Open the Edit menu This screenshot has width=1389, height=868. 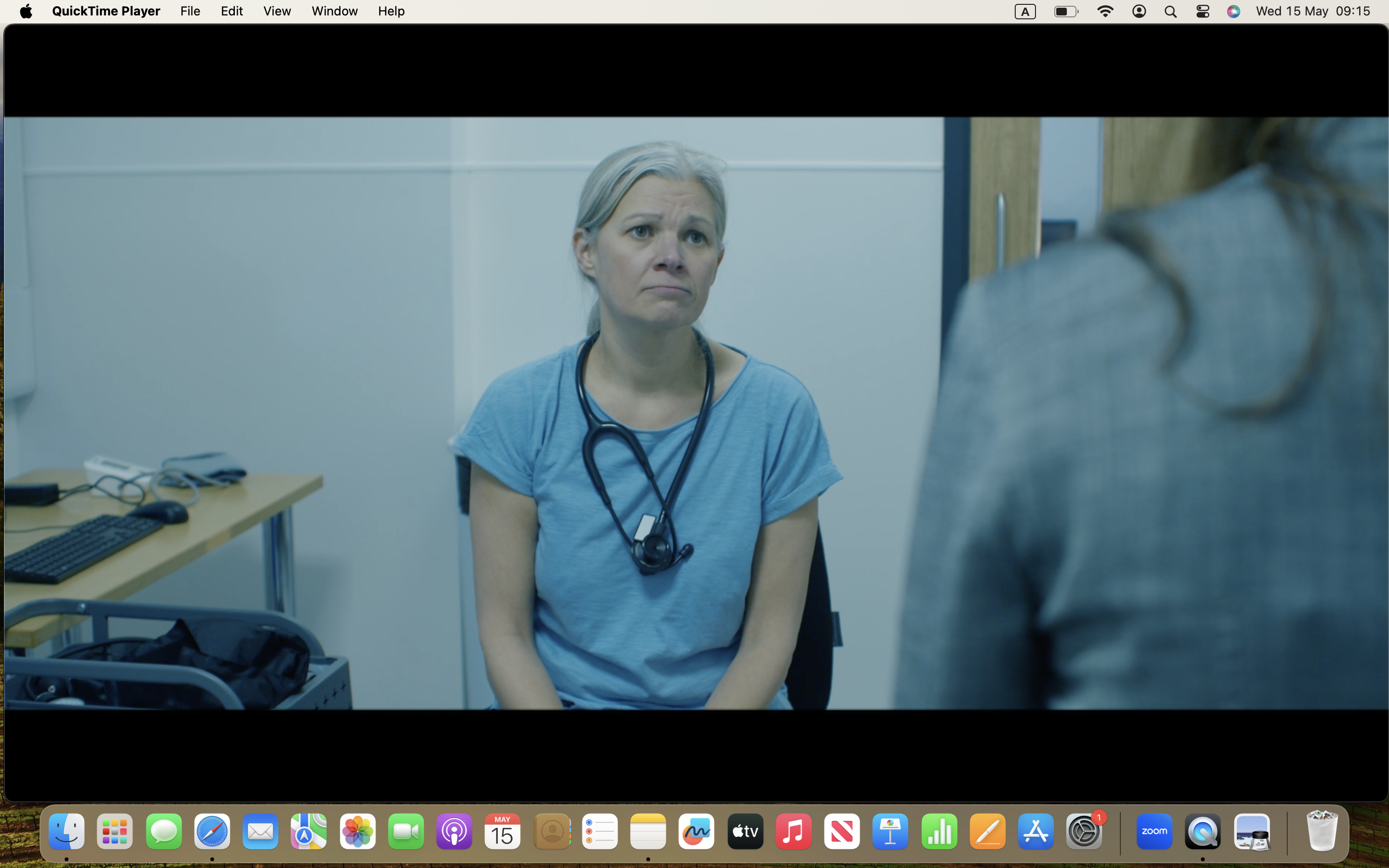tap(232, 11)
